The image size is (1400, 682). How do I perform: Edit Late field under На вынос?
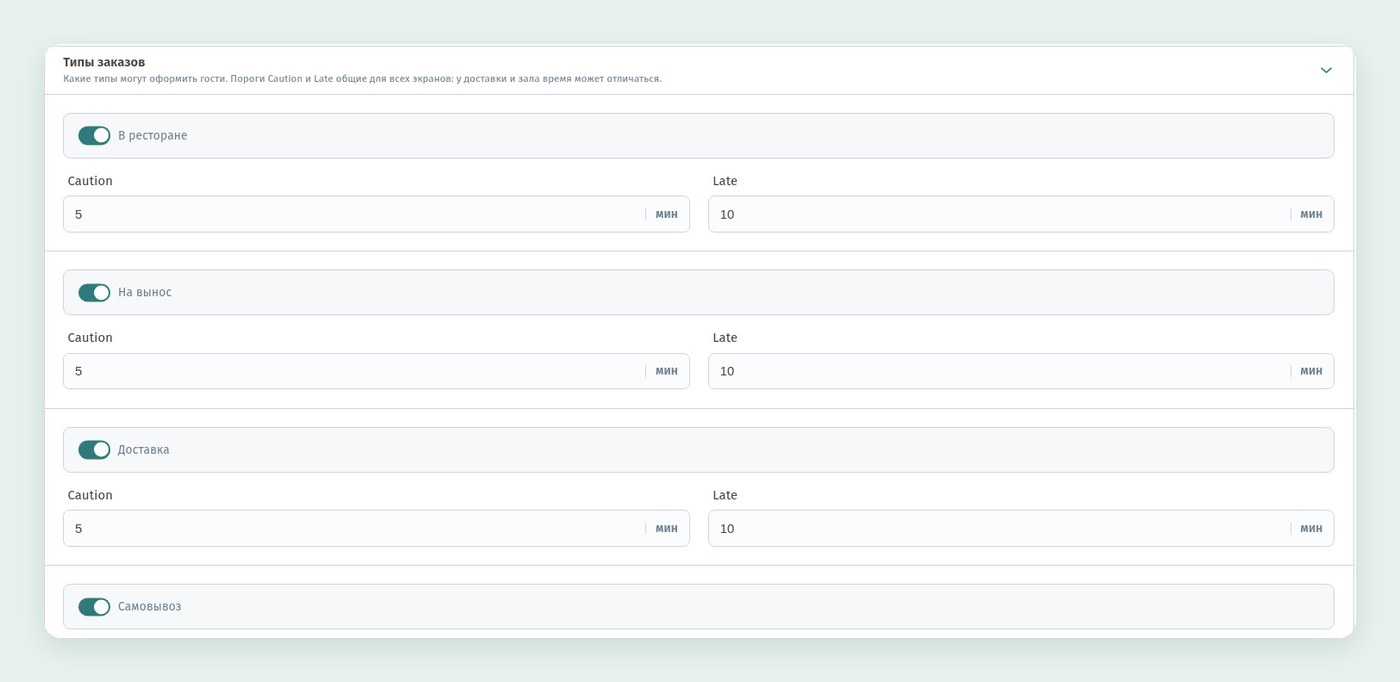(1021, 371)
